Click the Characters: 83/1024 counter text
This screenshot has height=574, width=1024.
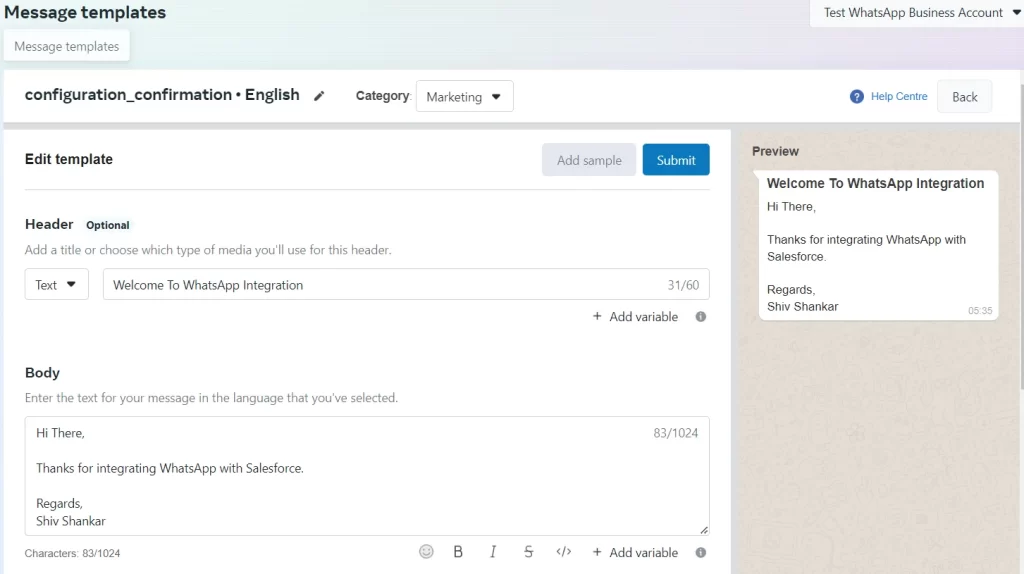(72, 553)
